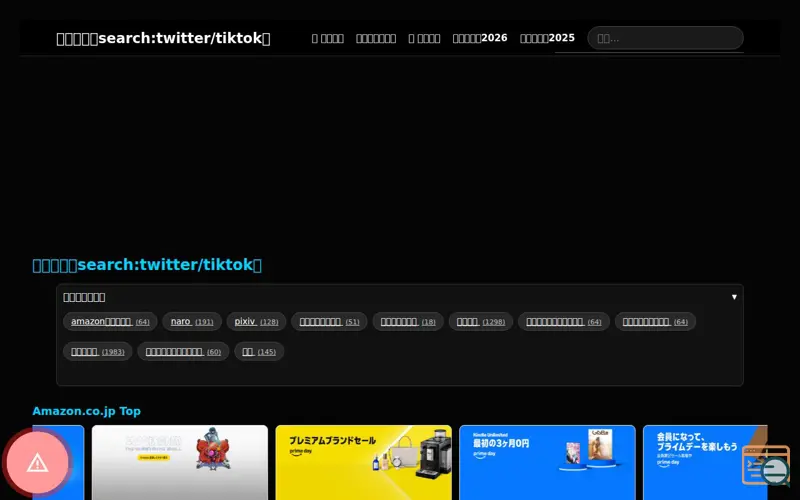Choose the tag with count (1298)
Image resolution: width=800 pixels, height=500 pixels.
click(x=481, y=321)
